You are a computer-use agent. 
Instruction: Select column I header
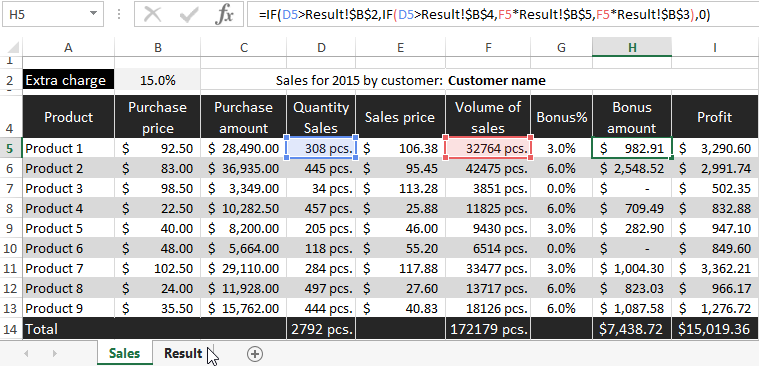715,47
